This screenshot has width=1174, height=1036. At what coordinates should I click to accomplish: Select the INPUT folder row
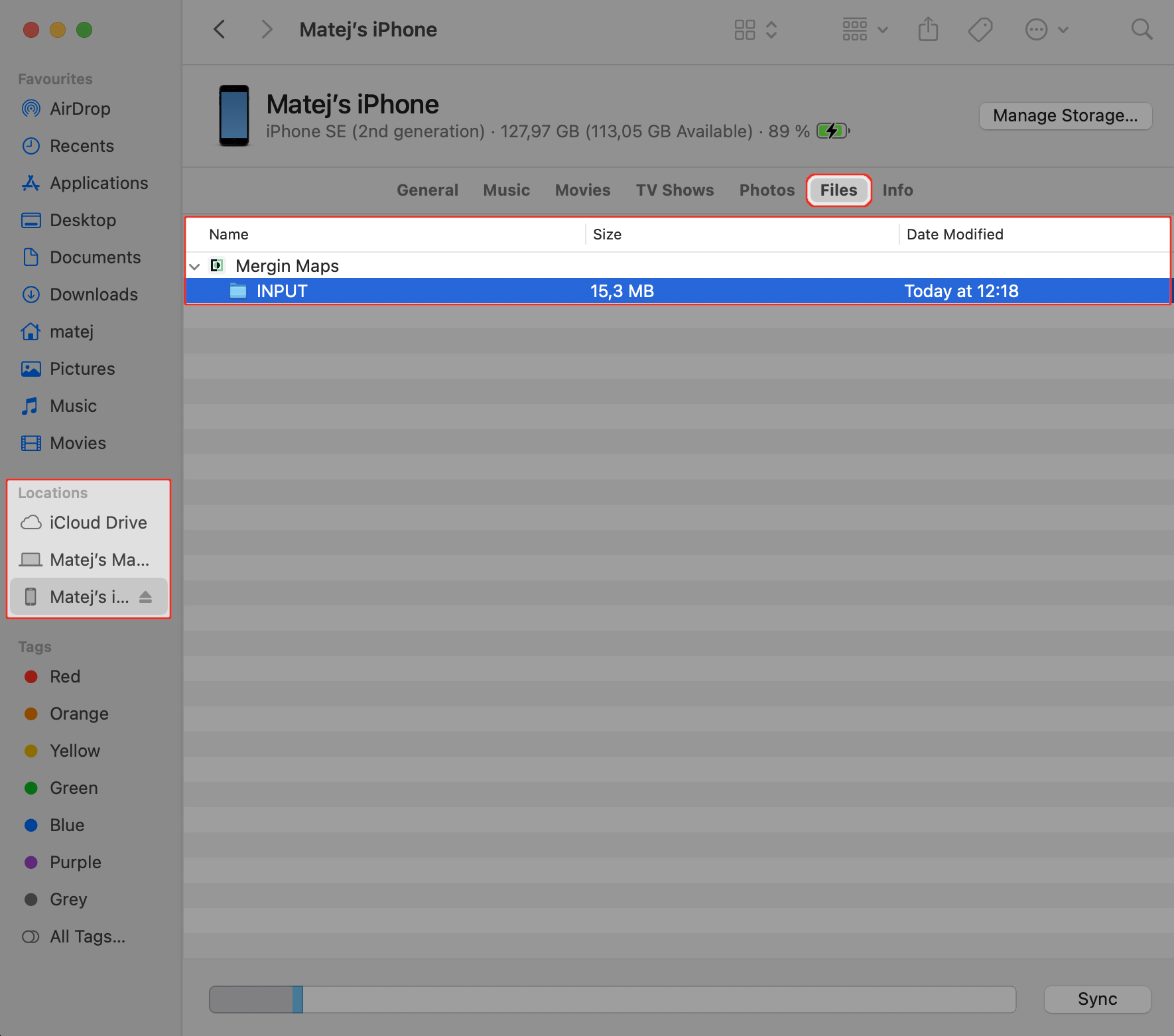click(464, 291)
